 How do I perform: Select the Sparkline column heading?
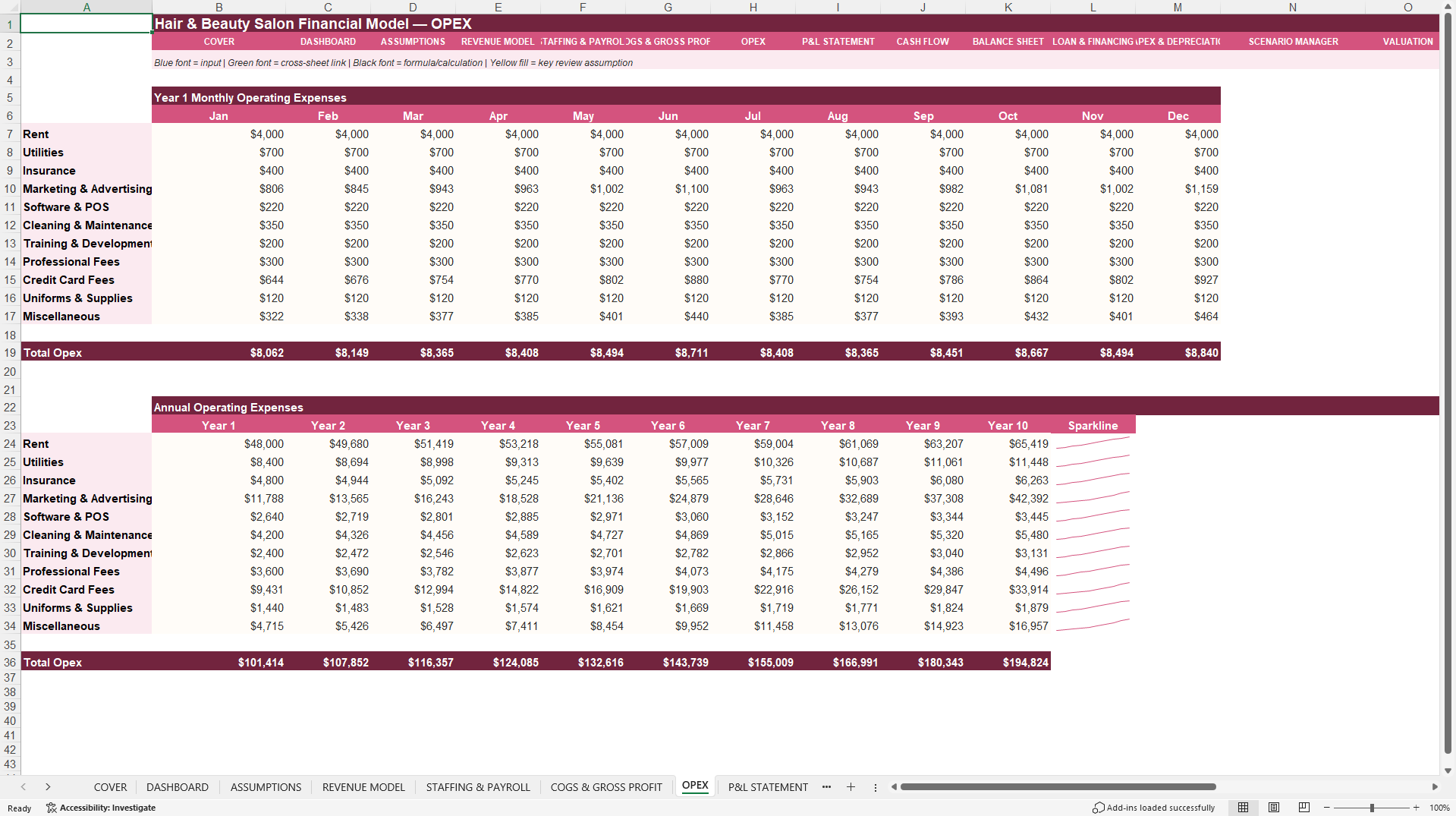point(1093,426)
